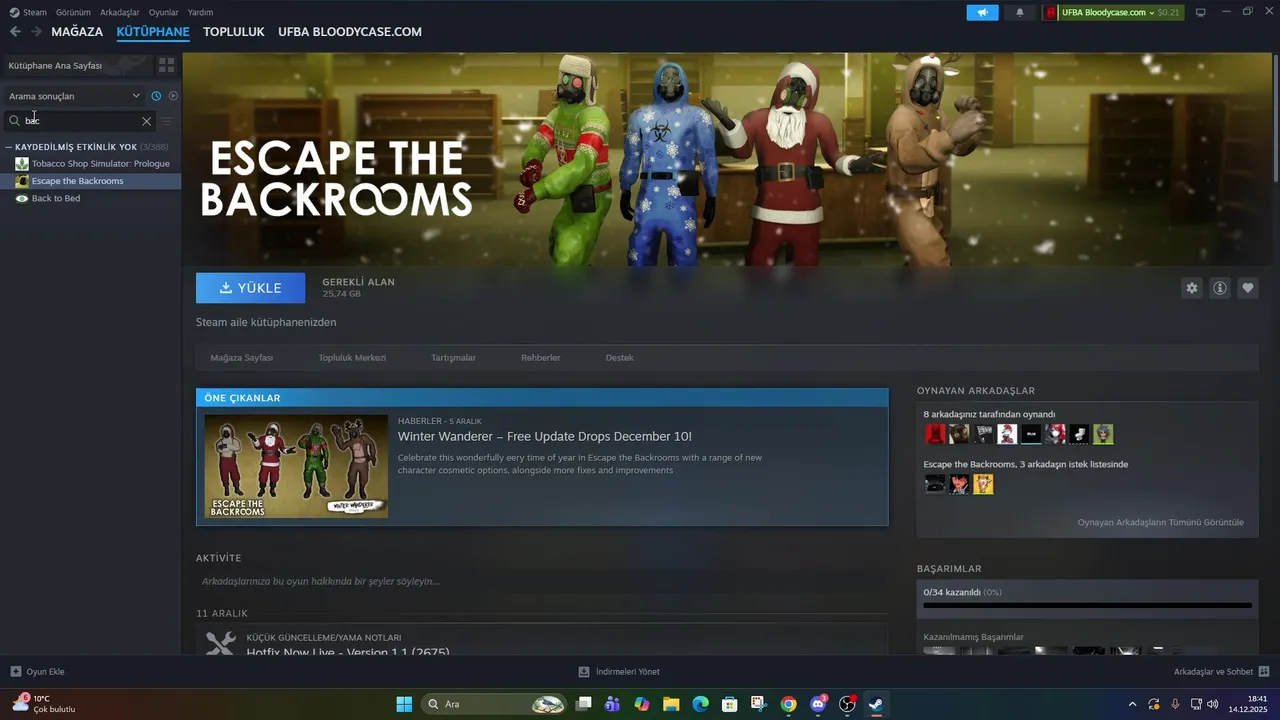Image resolution: width=1280 pixels, height=720 pixels.
Task: Open the Oyunlar menu
Action: pyautogui.click(x=164, y=12)
